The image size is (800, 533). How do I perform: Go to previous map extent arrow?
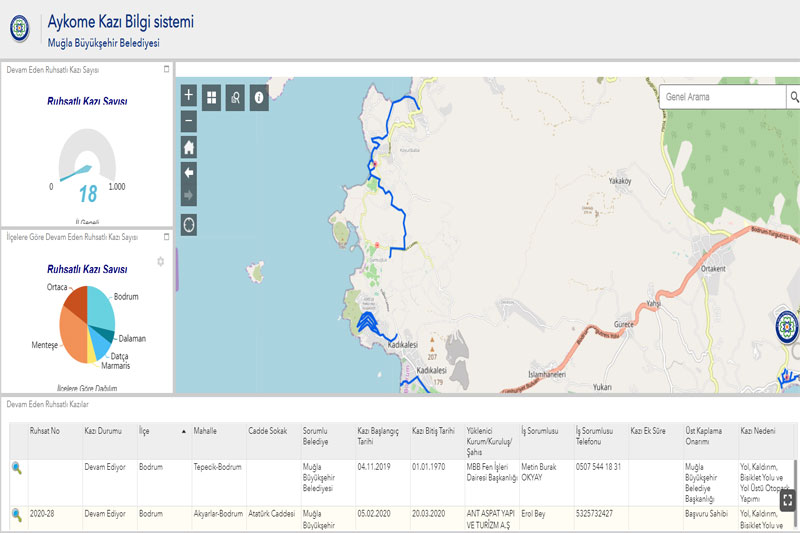click(189, 172)
